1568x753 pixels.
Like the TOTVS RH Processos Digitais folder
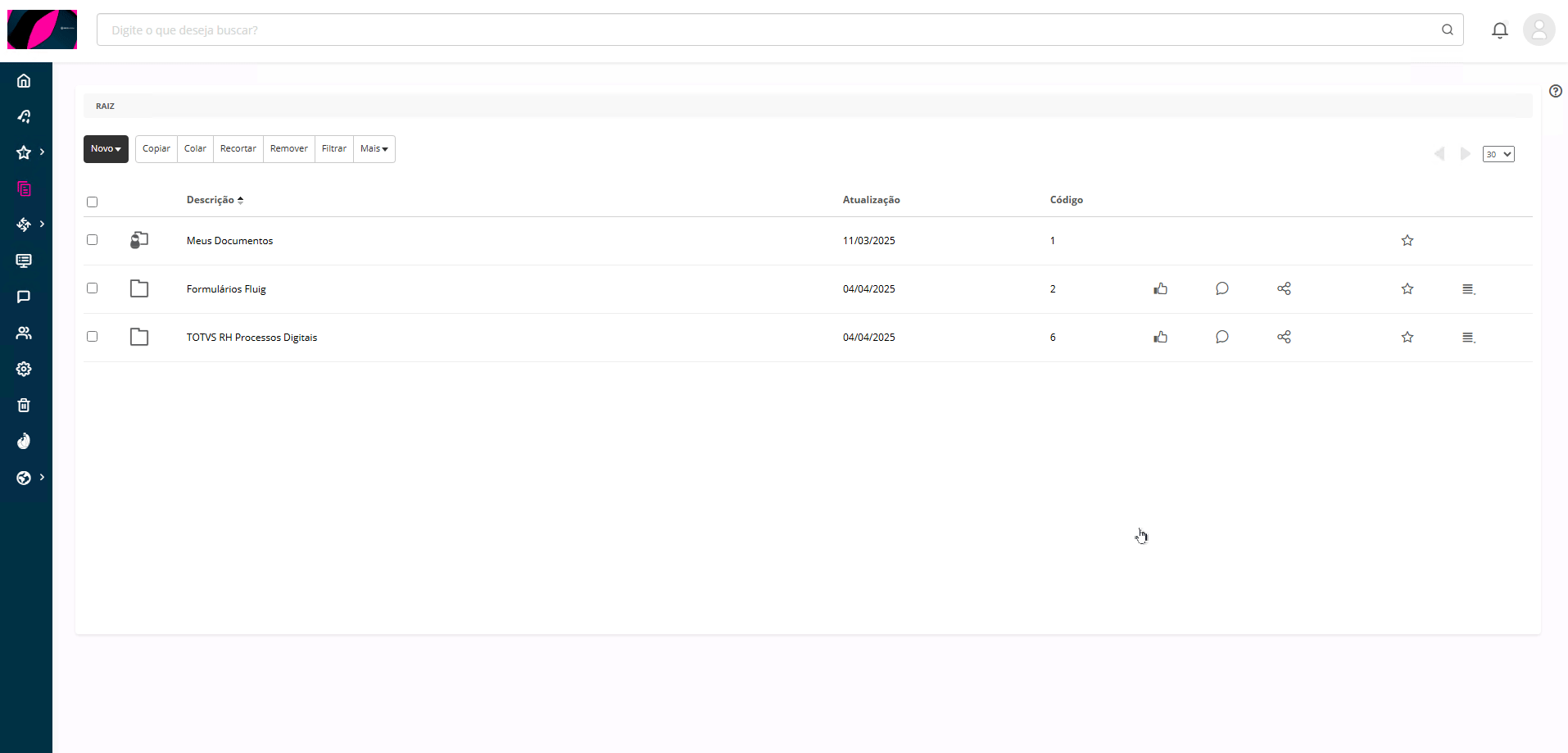[x=1161, y=337]
